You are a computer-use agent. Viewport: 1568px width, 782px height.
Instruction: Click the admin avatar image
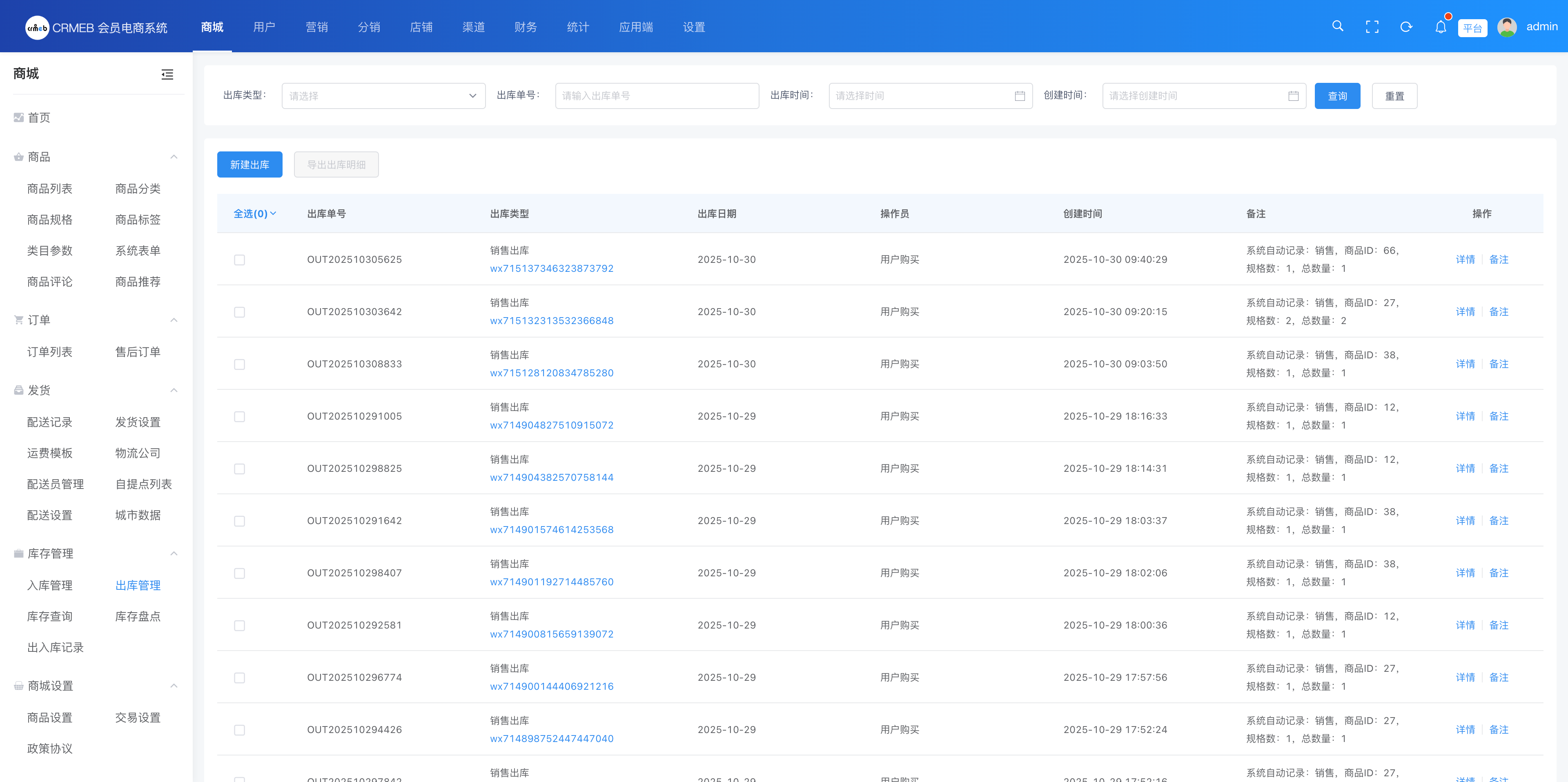point(1506,27)
